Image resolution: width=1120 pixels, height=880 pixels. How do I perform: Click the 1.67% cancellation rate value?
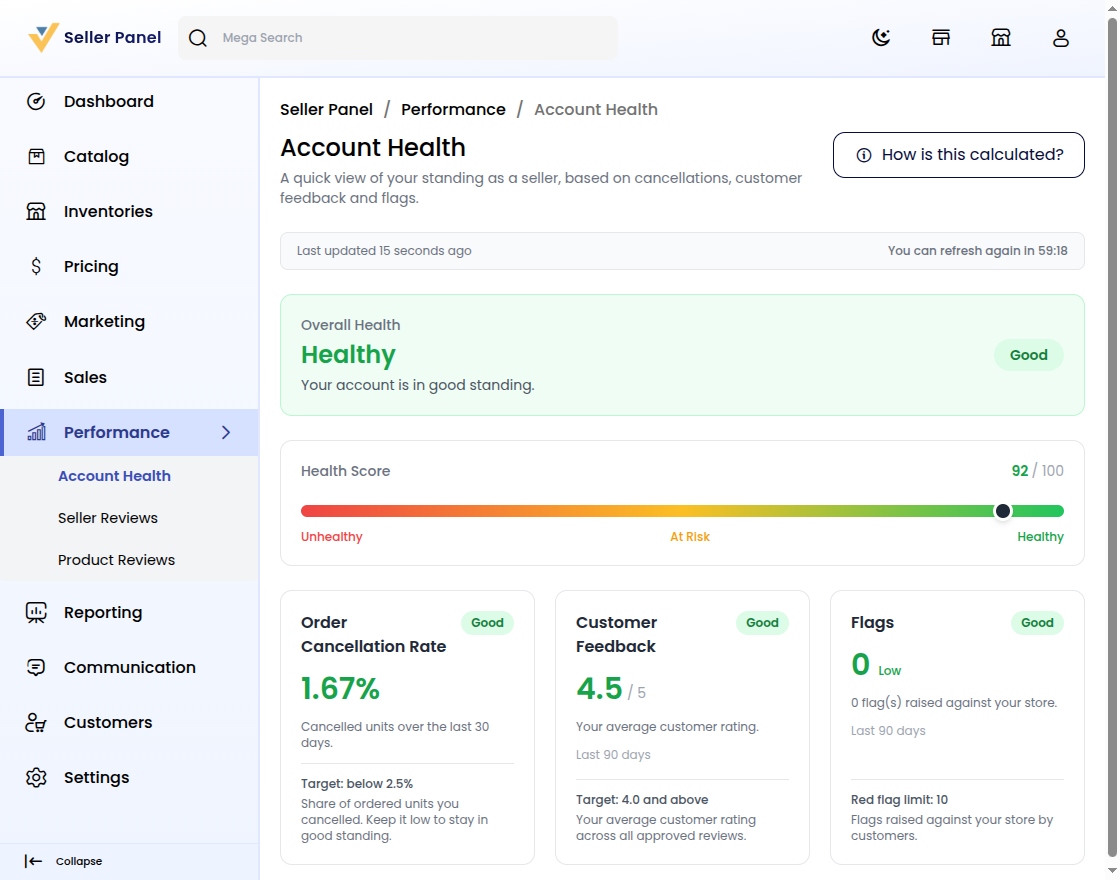(x=340, y=689)
